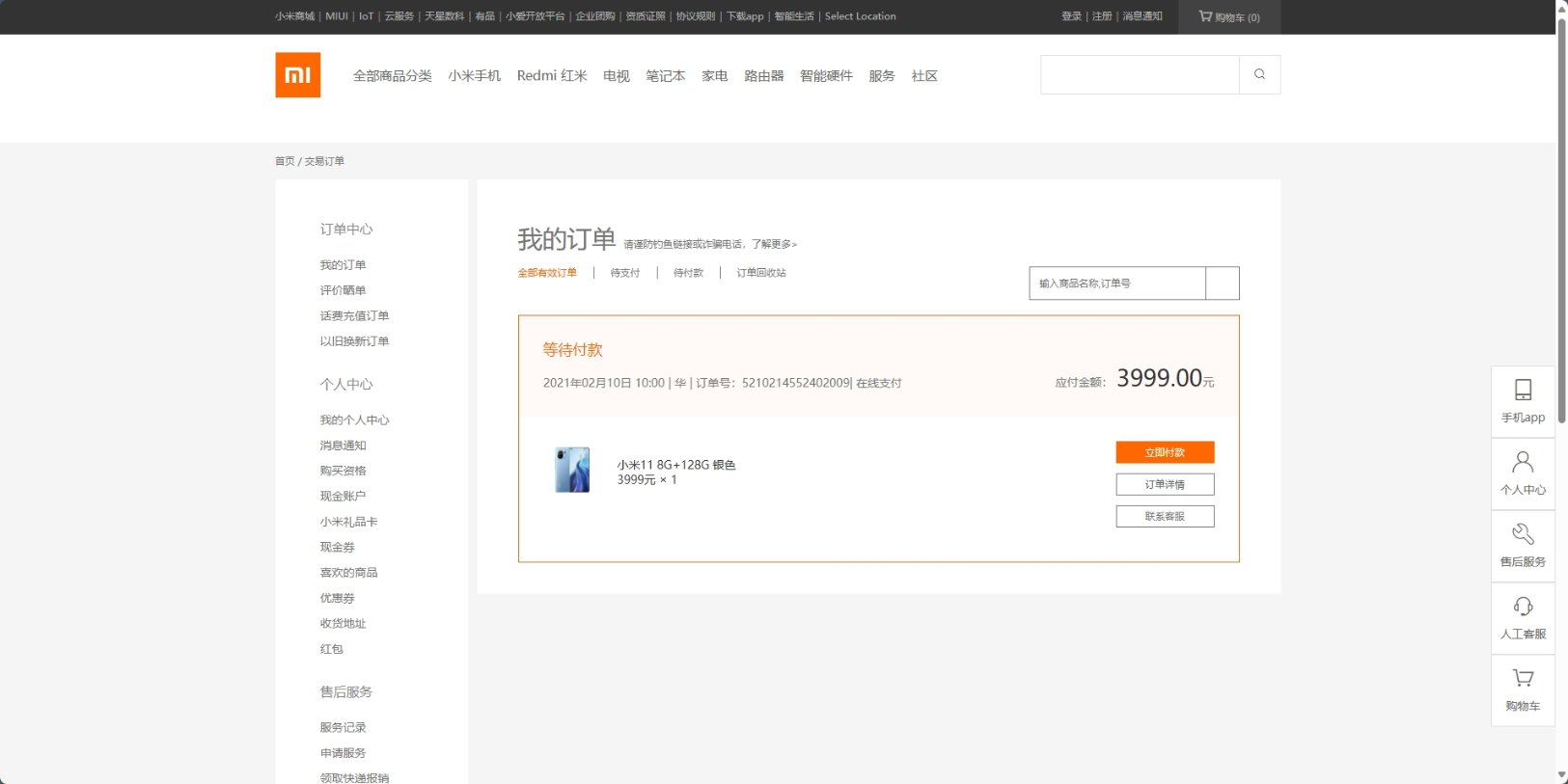Select the 全部有效订单 tab
This screenshot has width=1568, height=784.
pyautogui.click(x=547, y=273)
